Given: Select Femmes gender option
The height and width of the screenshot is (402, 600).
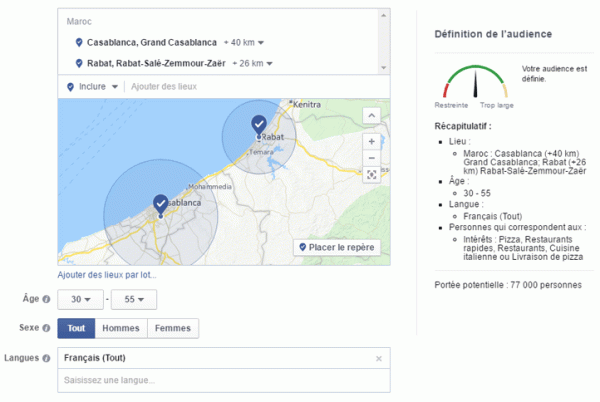Looking at the screenshot, I should point(174,328).
